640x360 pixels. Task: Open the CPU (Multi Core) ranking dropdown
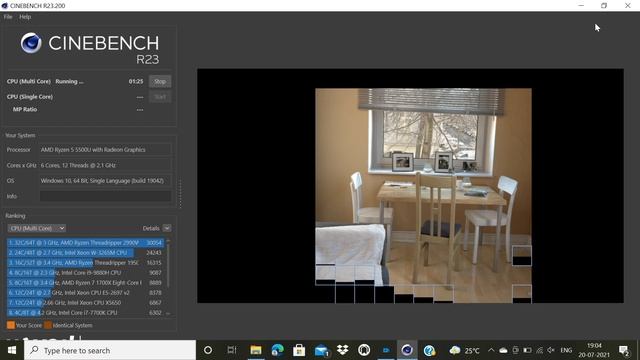[x=37, y=228]
